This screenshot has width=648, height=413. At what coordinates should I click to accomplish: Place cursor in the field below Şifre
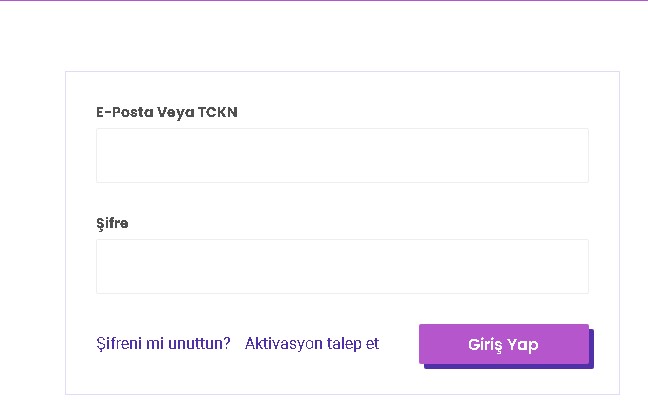click(342, 266)
